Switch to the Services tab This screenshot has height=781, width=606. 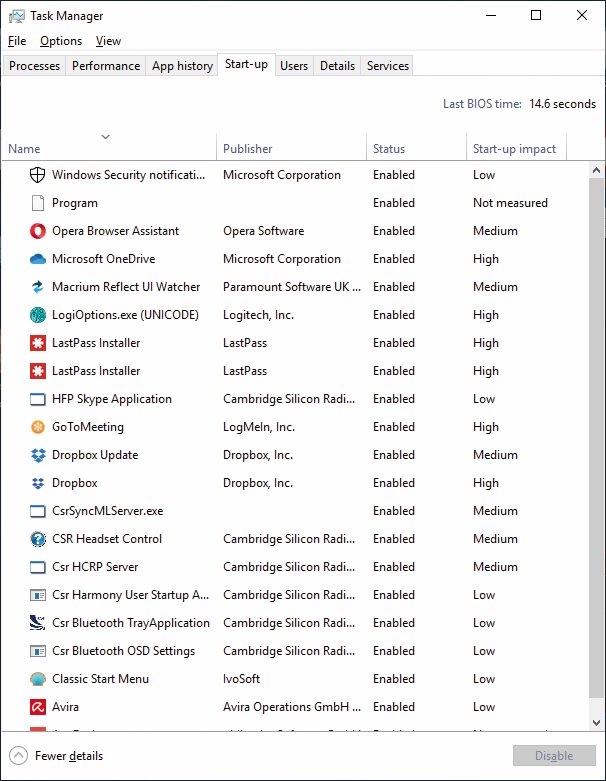(387, 66)
